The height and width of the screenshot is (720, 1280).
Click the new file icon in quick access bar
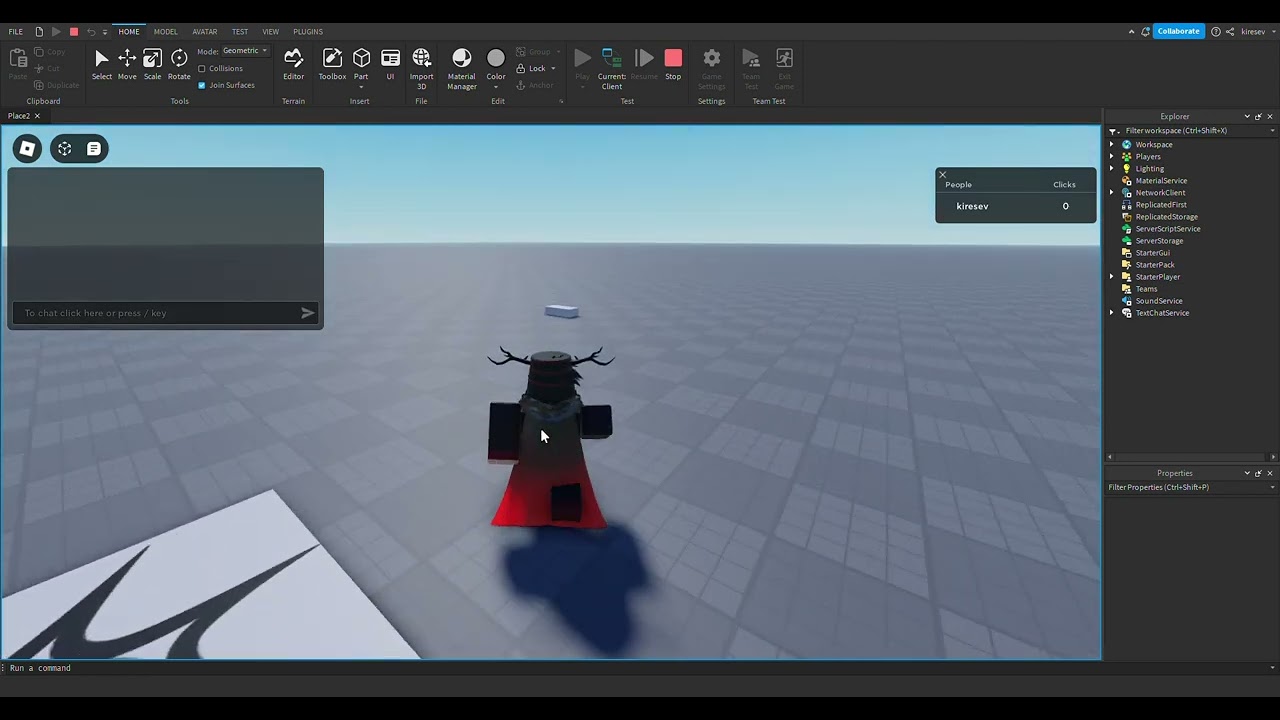coord(39,32)
